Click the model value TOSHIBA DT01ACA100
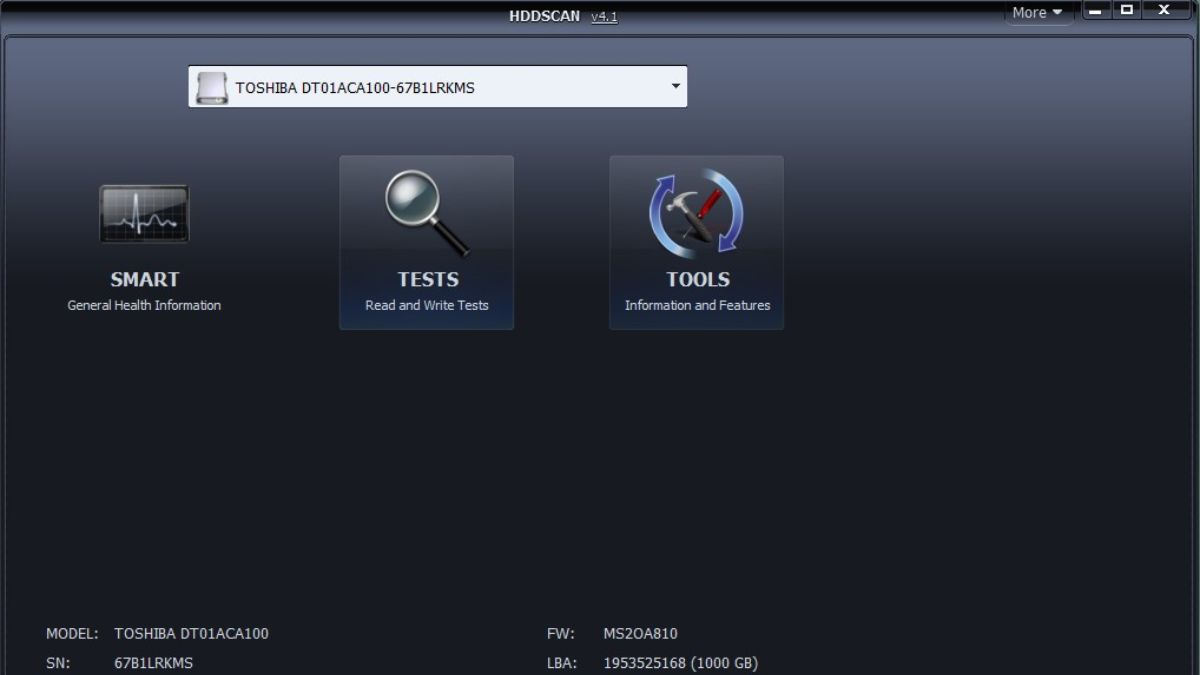 pyautogui.click(x=191, y=633)
